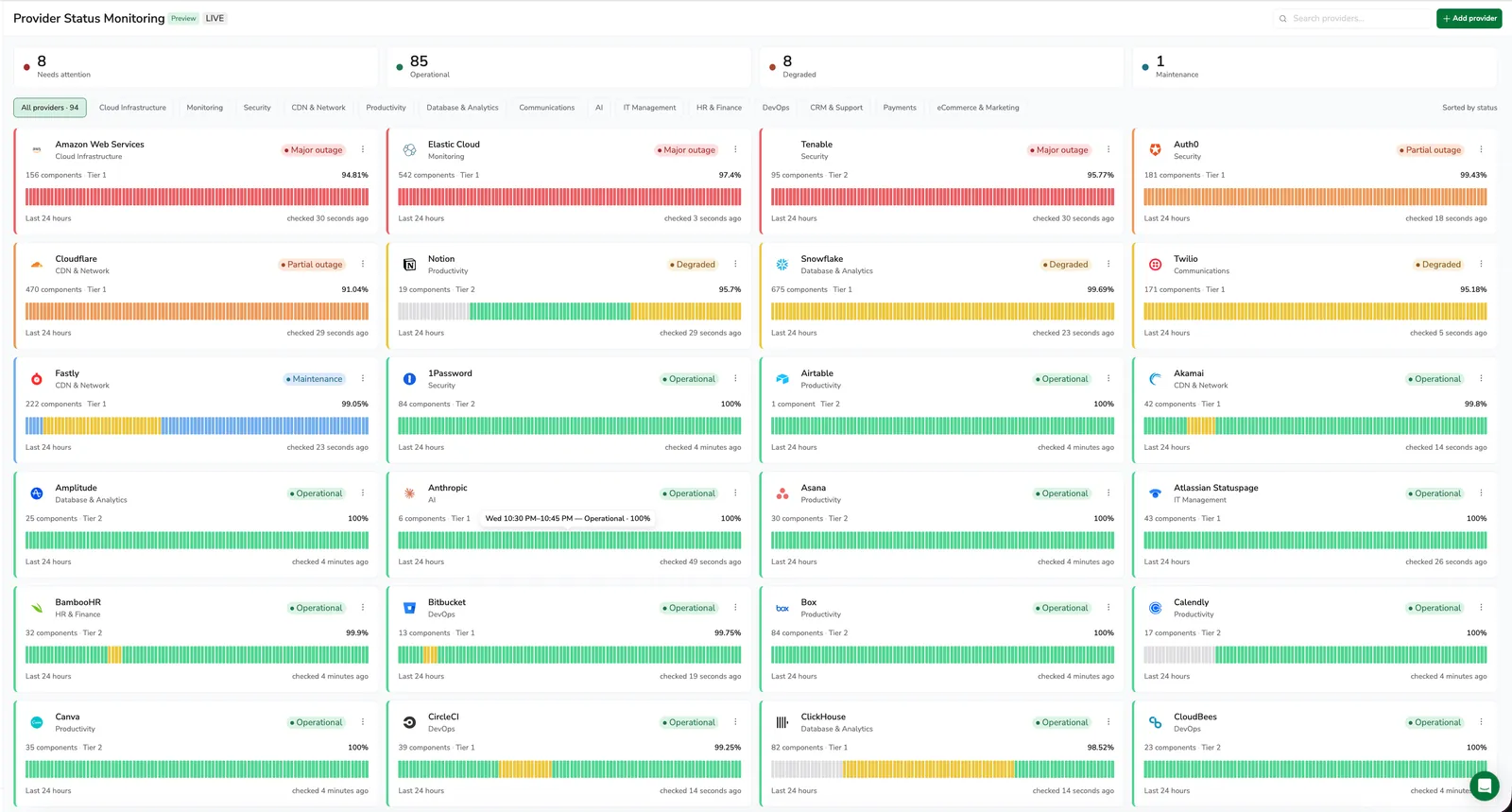Switch to the Monitoring category tab
Image resolution: width=1512 pixels, height=812 pixels.
coord(205,108)
